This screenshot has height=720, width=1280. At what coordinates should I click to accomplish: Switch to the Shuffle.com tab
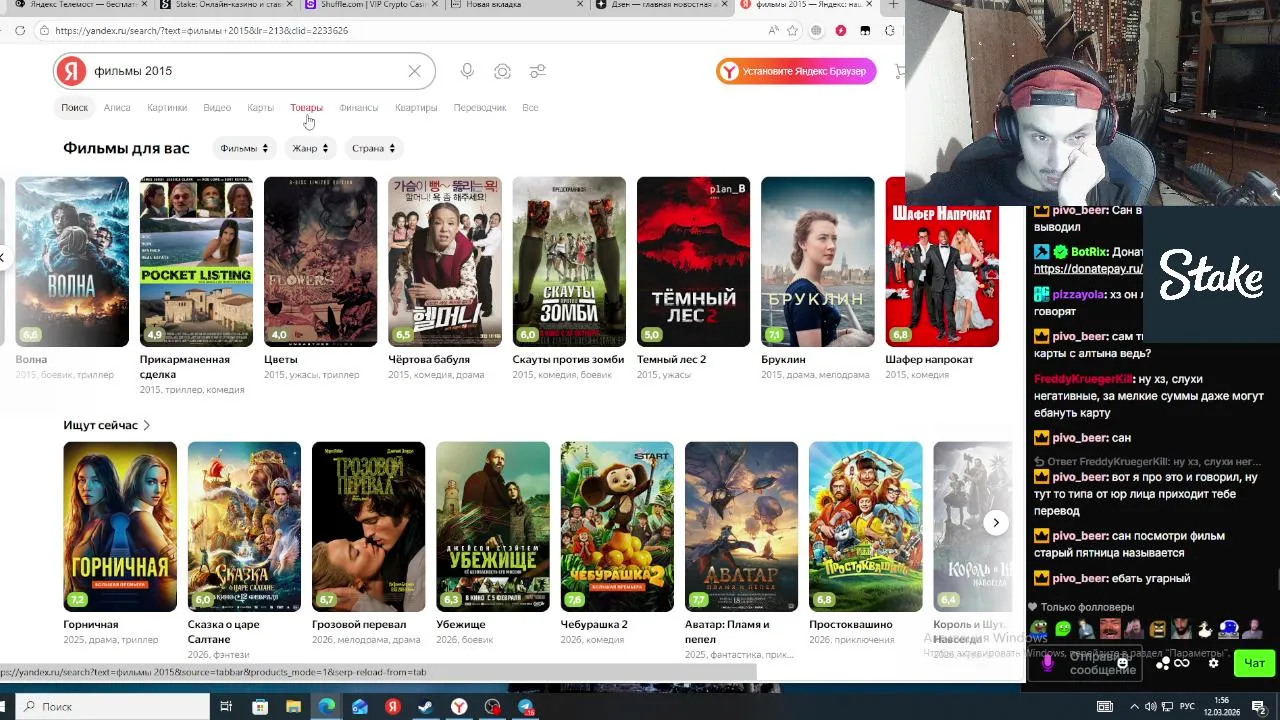(x=372, y=5)
